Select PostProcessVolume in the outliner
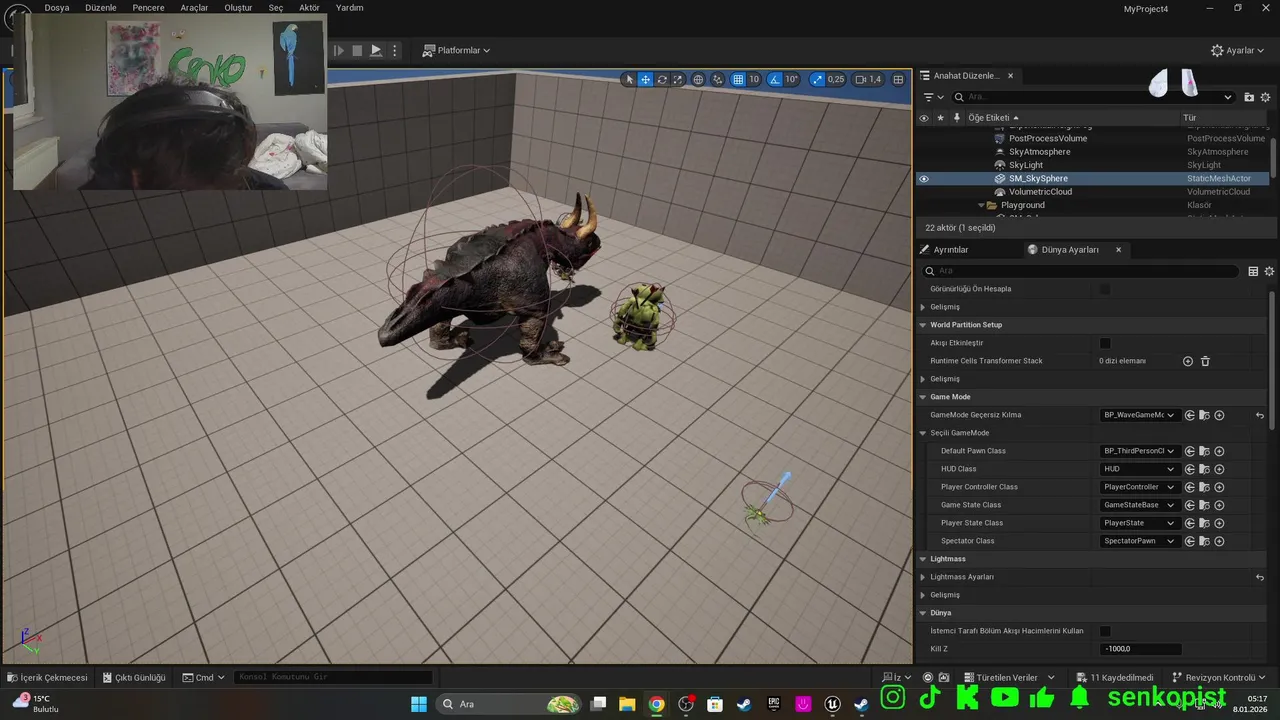The image size is (1280, 720). [1047, 138]
